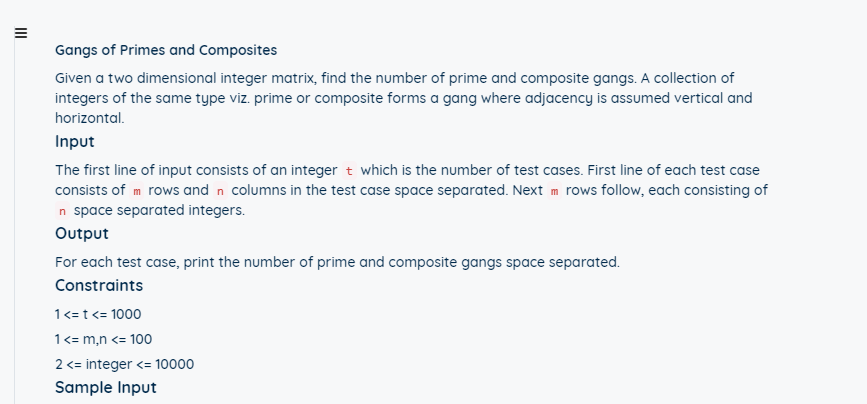Open the hamburger menu icon

point(19,31)
